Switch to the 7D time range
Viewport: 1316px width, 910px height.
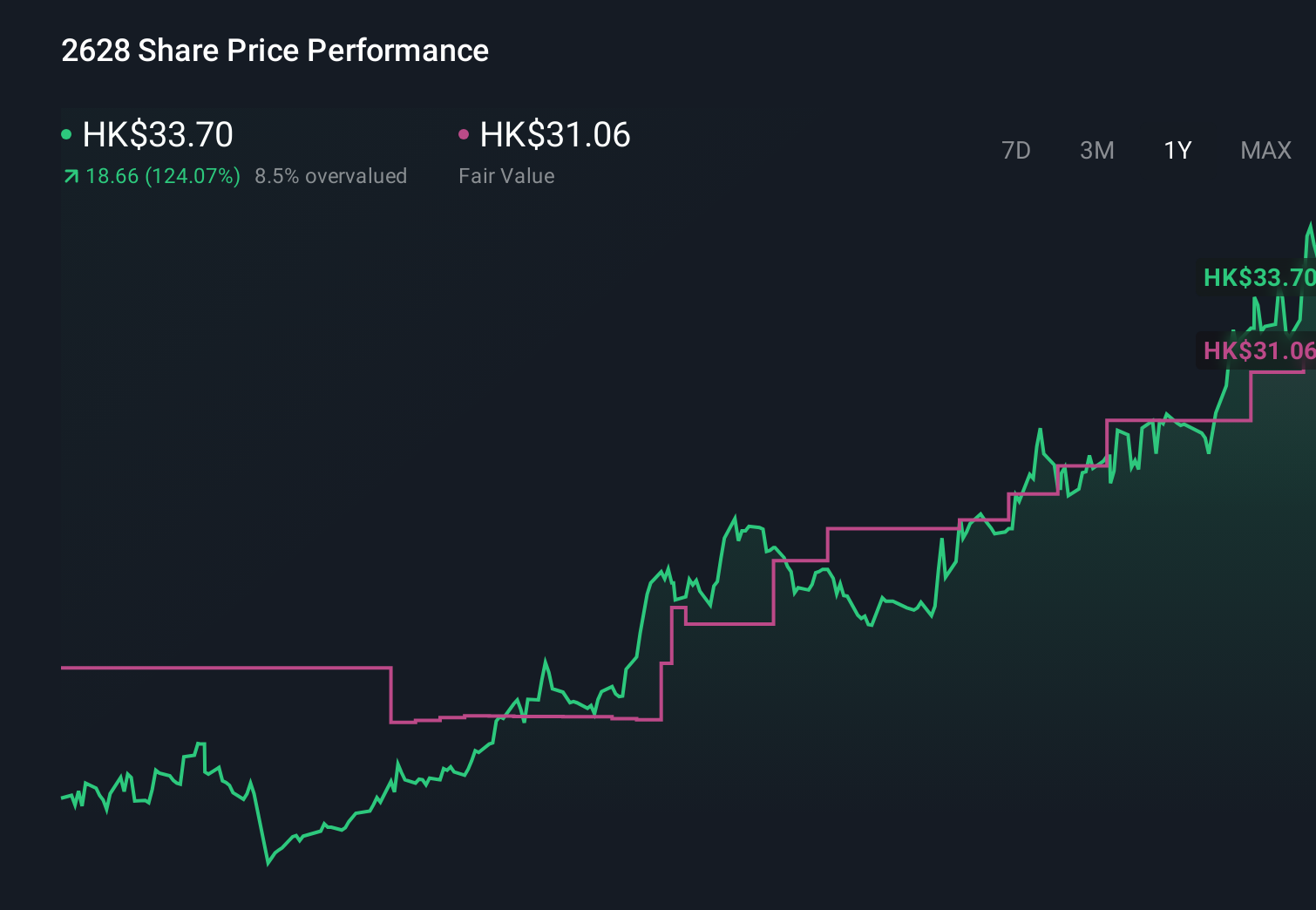pyautogui.click(x=1016, y=150)
